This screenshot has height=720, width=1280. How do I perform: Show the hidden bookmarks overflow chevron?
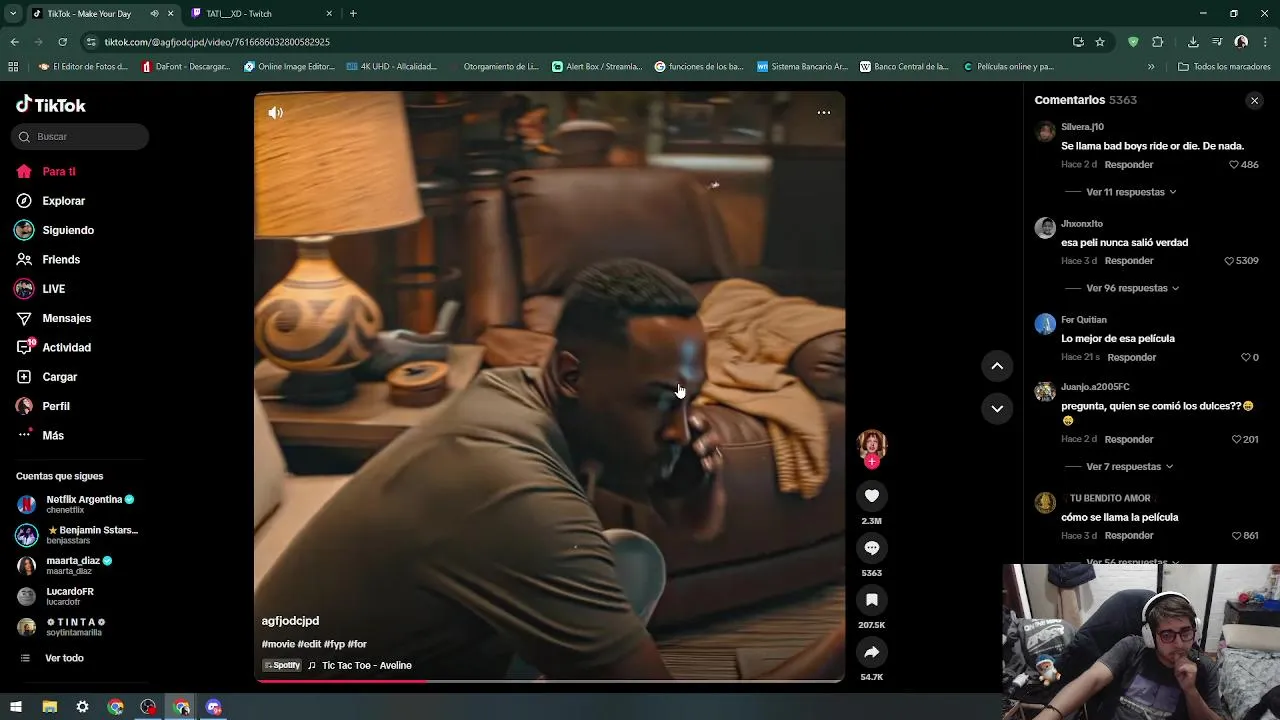(1151, 67)
